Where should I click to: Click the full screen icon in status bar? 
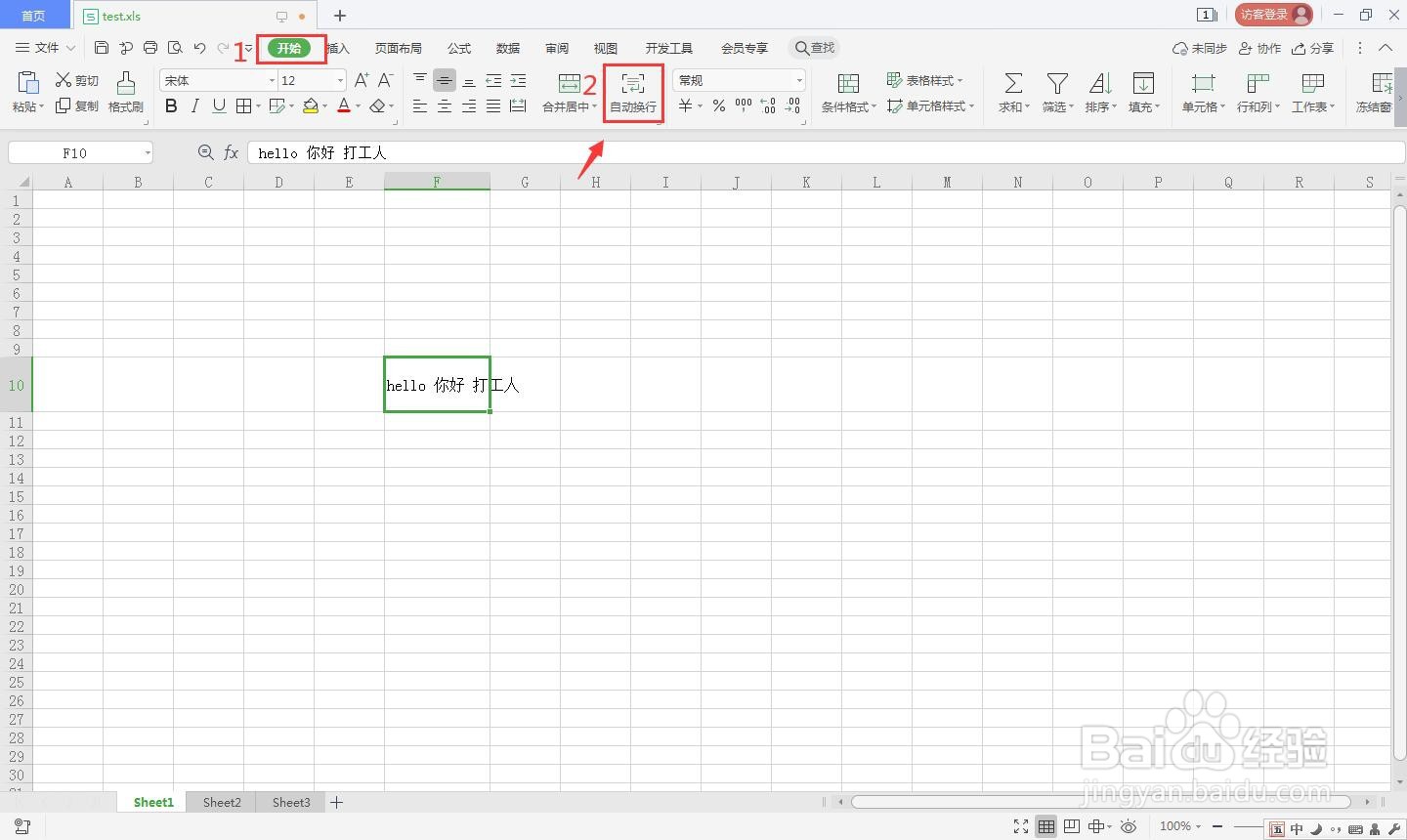tap(1021, 826)
